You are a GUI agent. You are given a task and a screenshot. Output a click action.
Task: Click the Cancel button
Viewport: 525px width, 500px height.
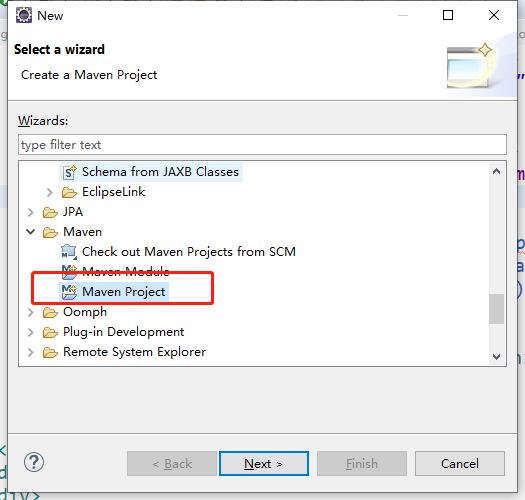coord(460,463)
